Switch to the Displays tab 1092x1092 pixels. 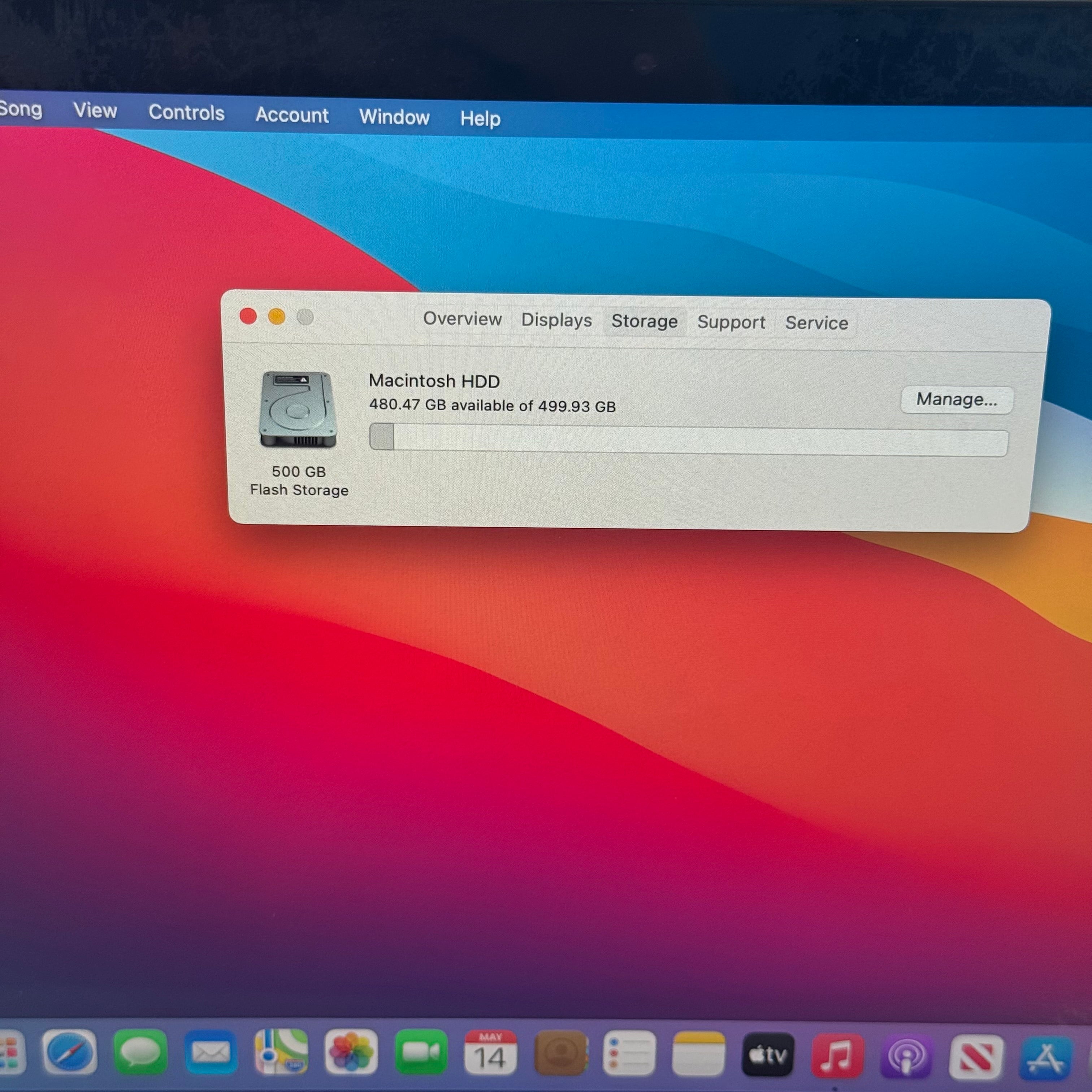(x=556, y=320)
